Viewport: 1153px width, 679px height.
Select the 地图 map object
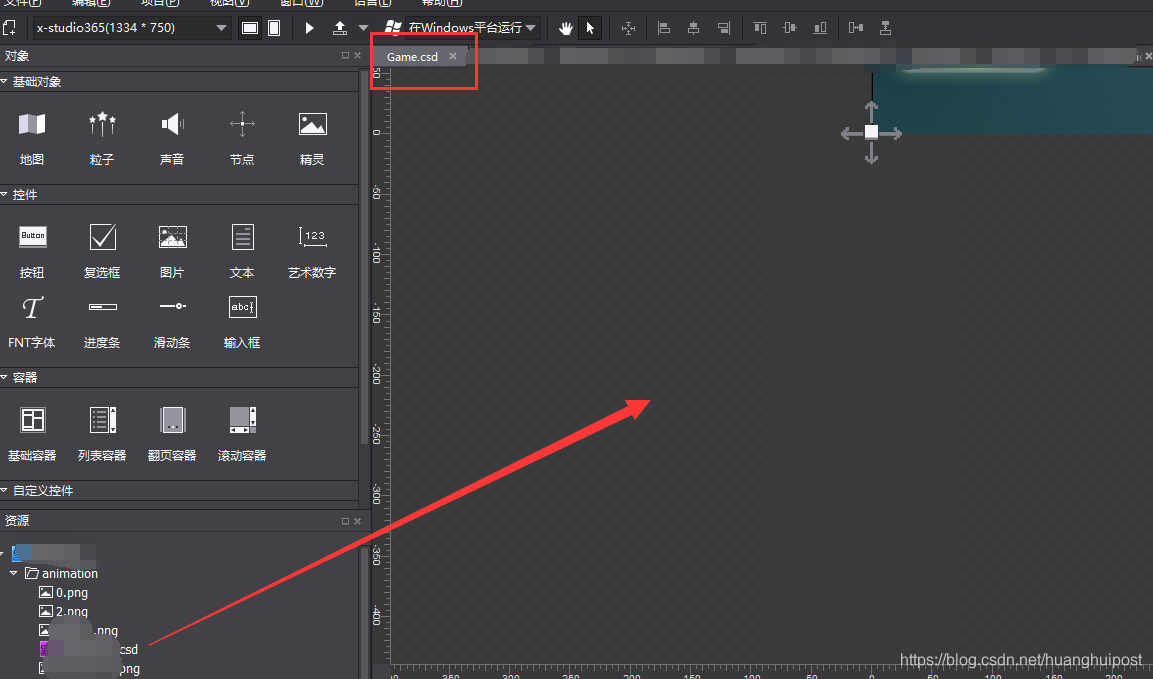tap(32, 138)
